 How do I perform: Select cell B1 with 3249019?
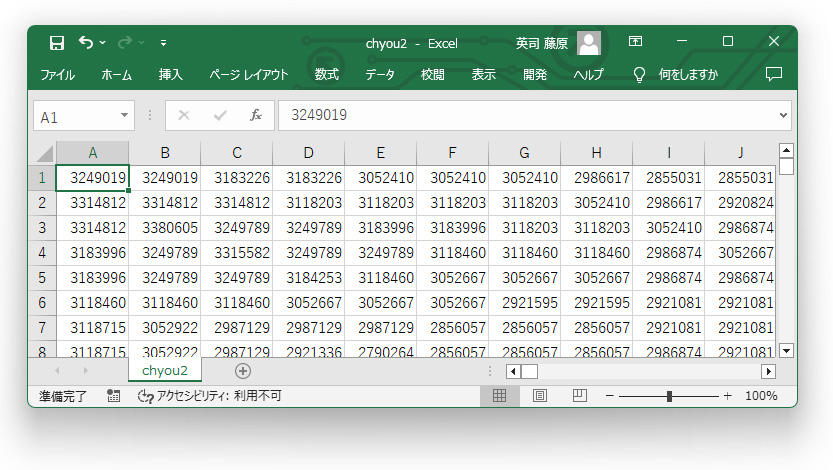pos(165,177)
